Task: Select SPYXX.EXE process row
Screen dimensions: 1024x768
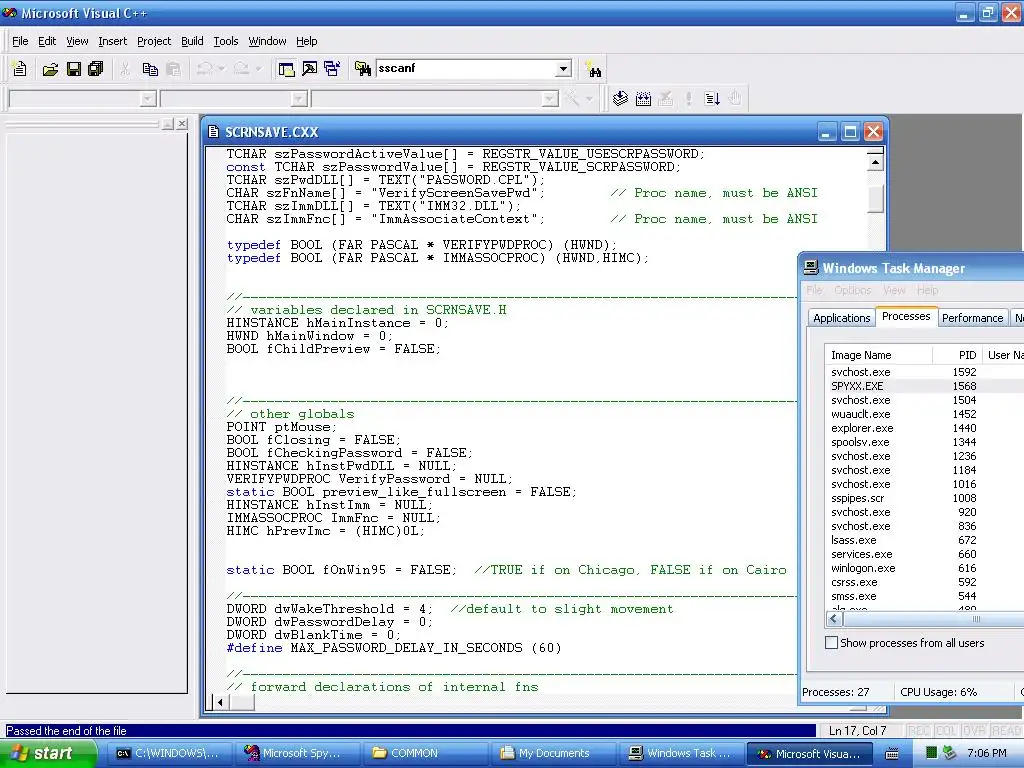Action: (924, 386)
